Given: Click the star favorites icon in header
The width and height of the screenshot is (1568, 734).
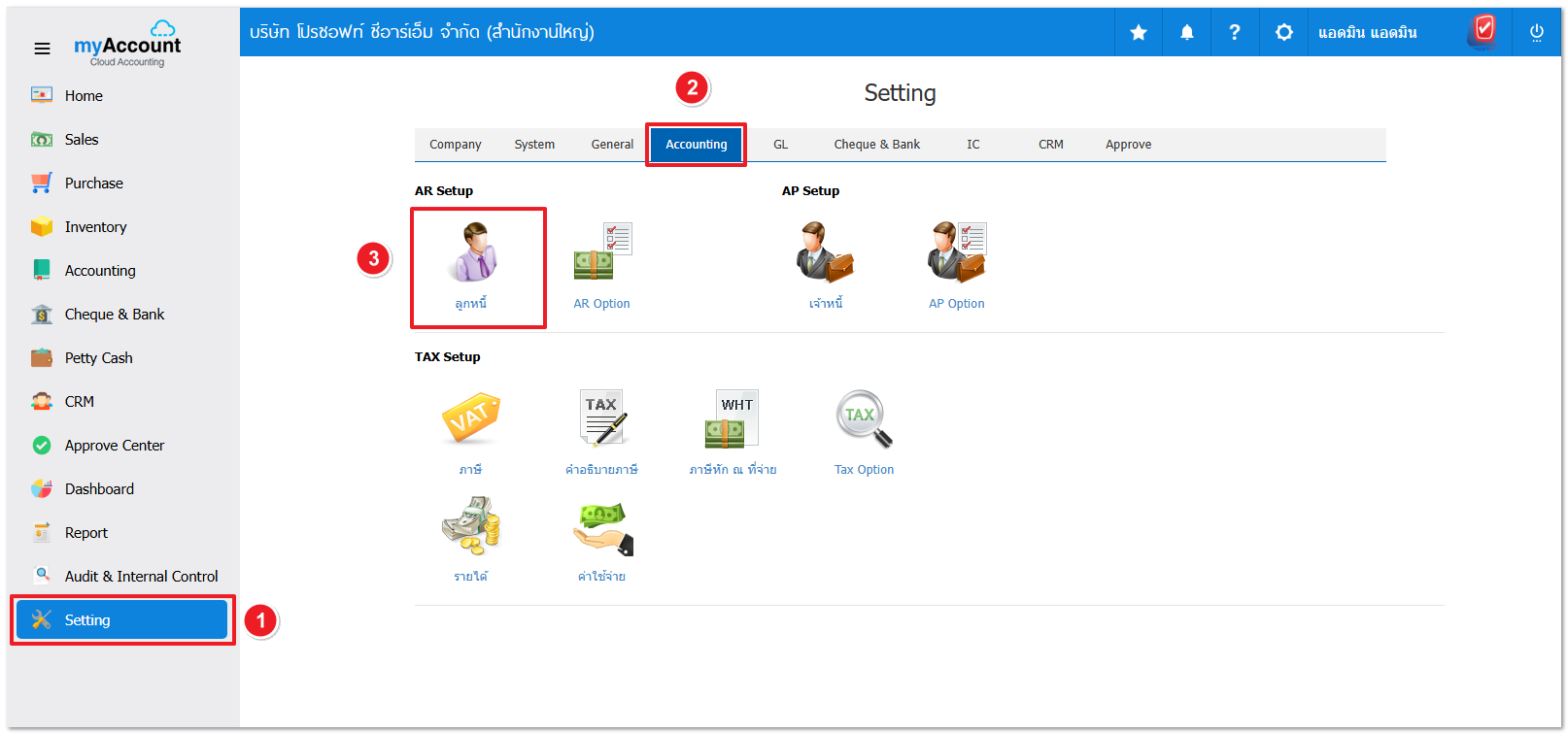Looking at the screenshot, I should [x=1139, y=33].
